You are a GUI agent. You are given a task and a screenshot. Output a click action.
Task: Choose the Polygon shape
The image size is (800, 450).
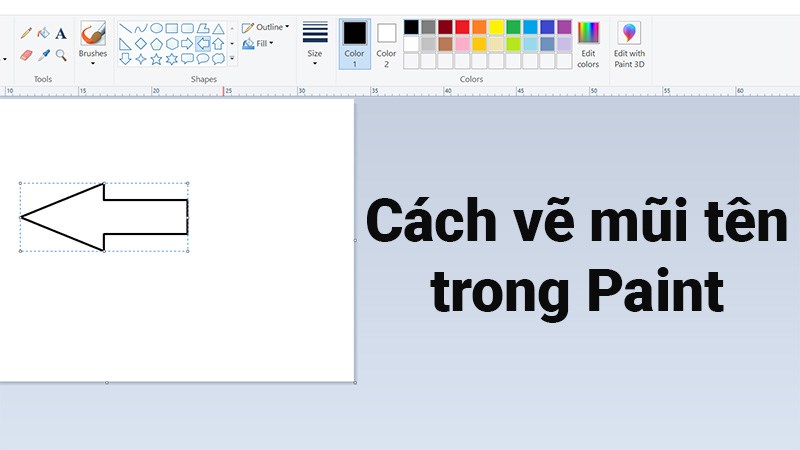[x=203, y=28]
